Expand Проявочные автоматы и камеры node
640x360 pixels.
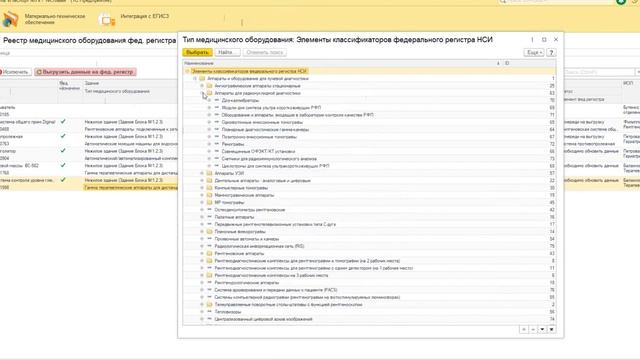coord(202,239)
